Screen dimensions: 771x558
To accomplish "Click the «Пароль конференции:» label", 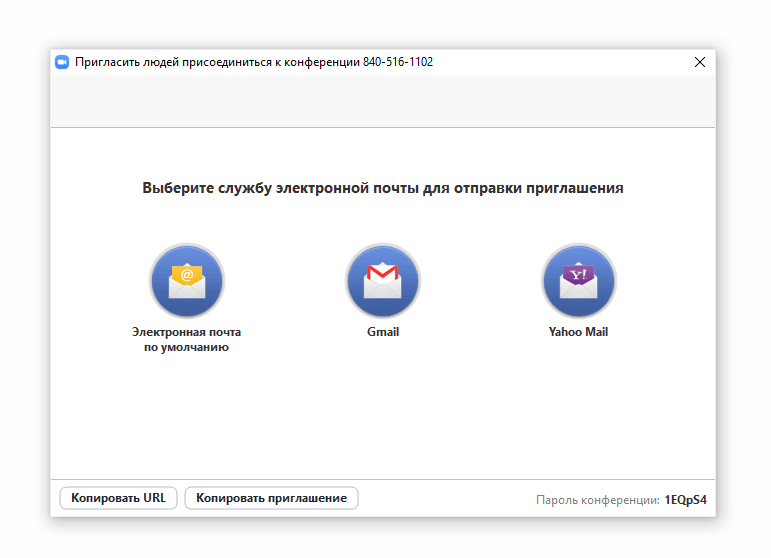I will click(x=598, y=500).
